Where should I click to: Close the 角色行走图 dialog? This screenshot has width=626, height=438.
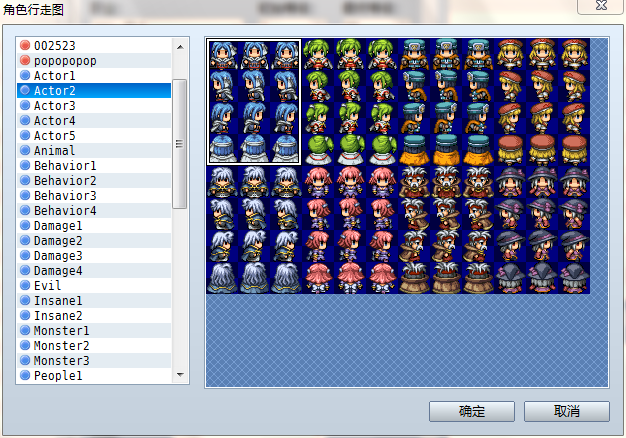tap(601, 6)
